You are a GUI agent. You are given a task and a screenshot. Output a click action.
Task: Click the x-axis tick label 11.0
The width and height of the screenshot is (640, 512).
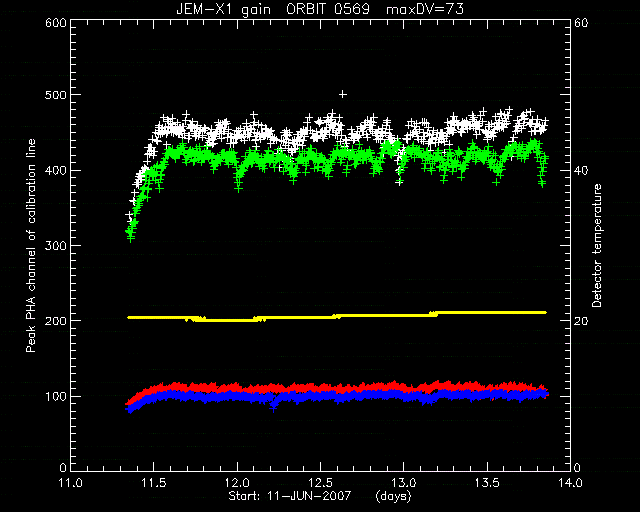click(70, 483)
